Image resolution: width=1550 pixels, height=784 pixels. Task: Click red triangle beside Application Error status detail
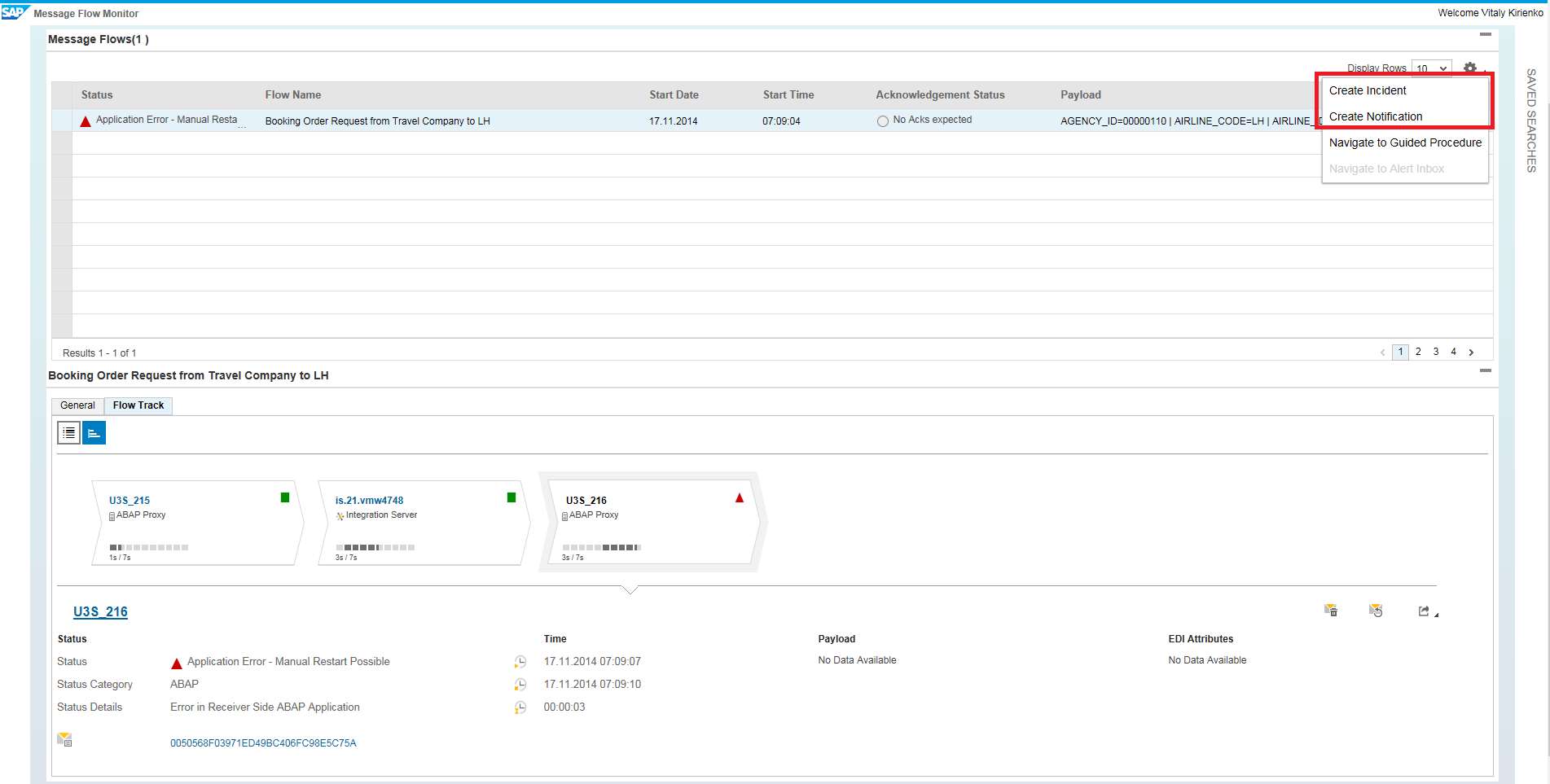tap(177, 664)
